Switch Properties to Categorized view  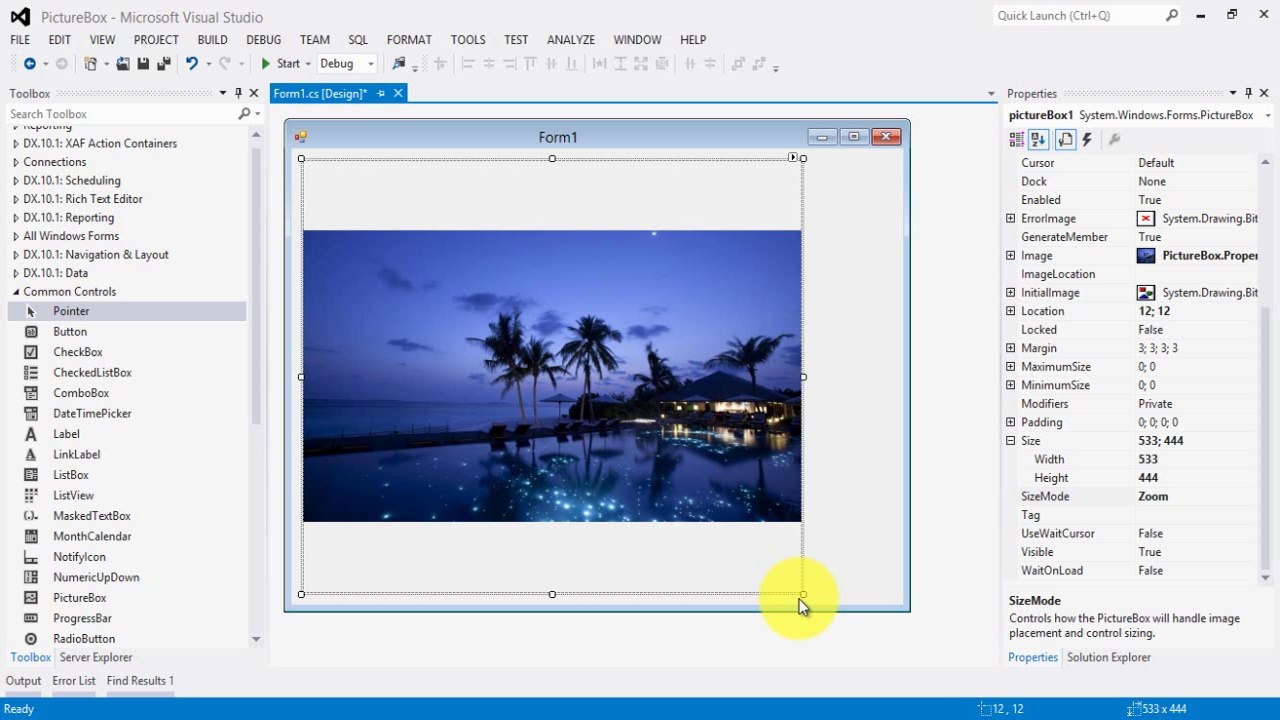pos(1017,140)
